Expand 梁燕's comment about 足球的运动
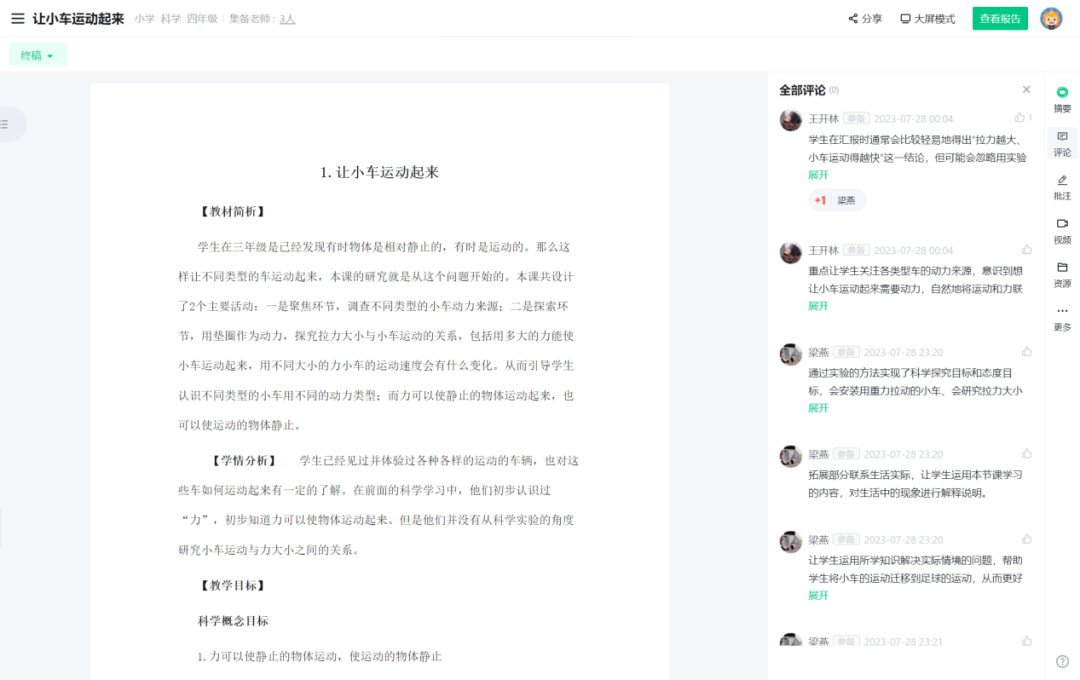Image resolution: width=1080 pixels, height=680 pixels. tap(818, 596)
